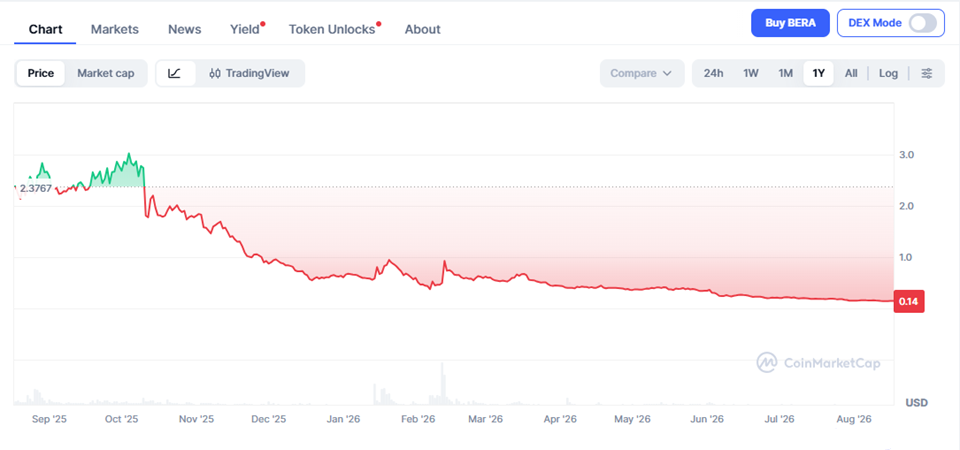Click the May '26 axis label
Image resolution: width=960 pixels, height=450 pixels.
632,419
